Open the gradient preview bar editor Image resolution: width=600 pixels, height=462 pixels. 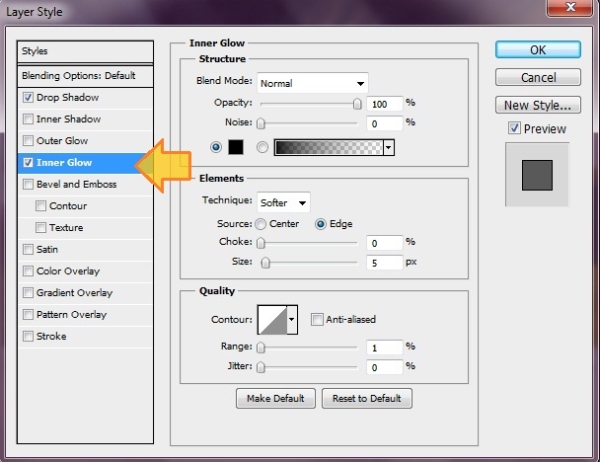[328, 147]
